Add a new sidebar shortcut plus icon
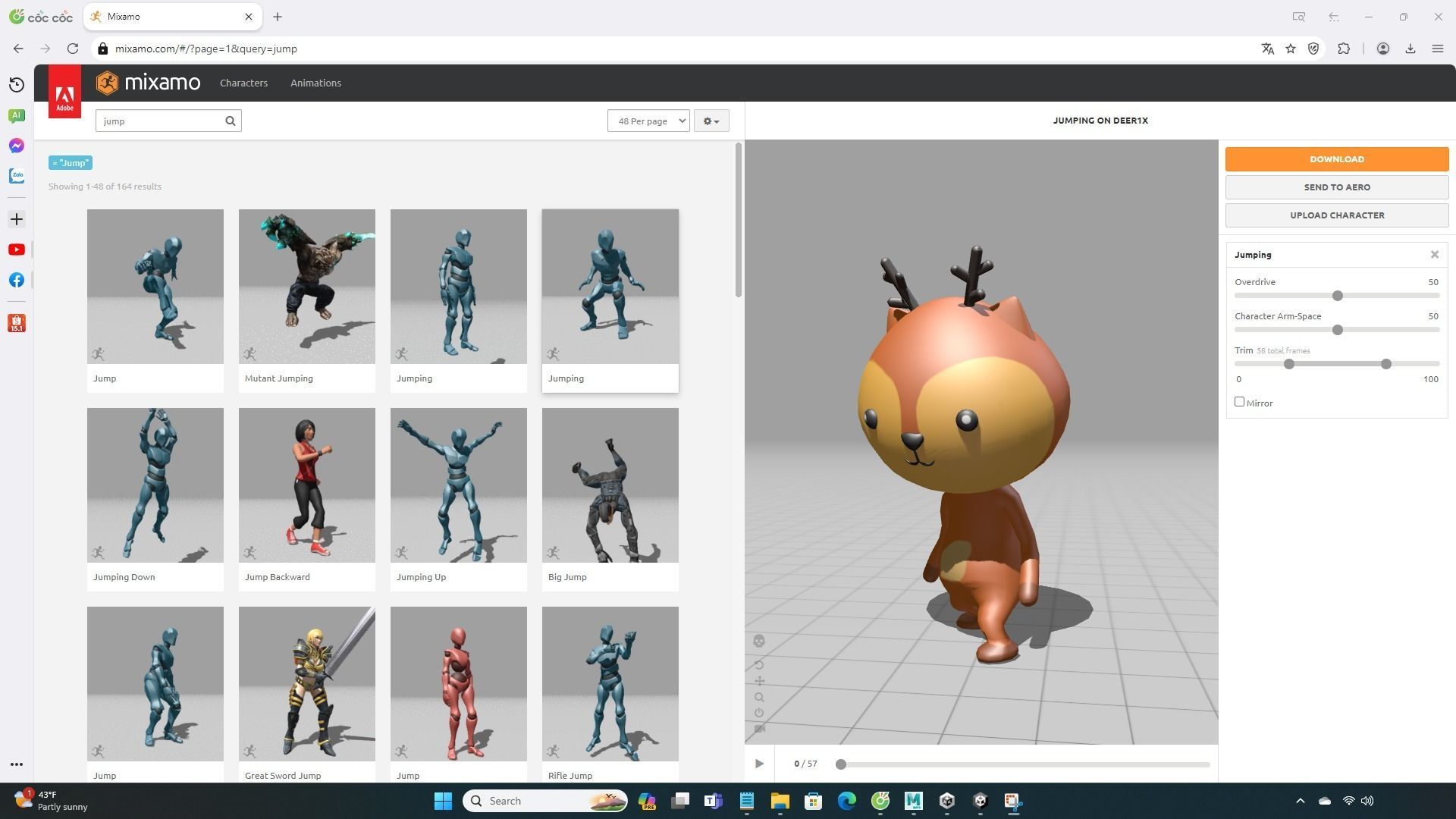Image resolution: width=1456 pixels, height=819 pixels. [x=17, y=219]
